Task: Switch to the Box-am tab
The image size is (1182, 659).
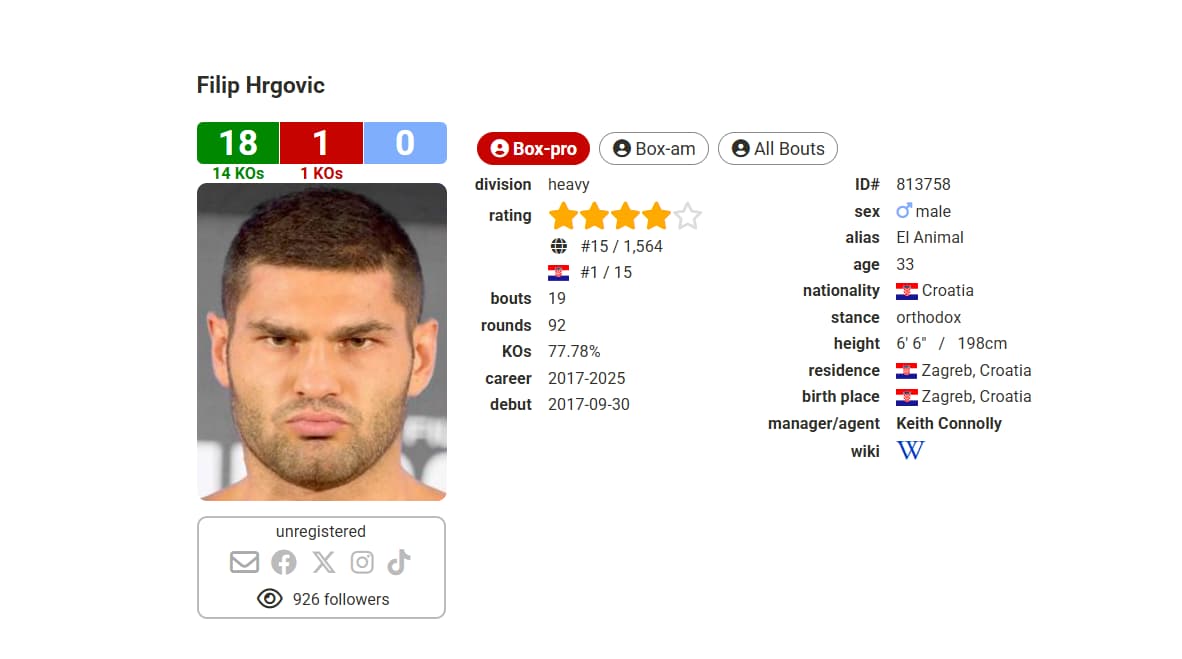Action: pyautogui.click(x=654, y=149)
